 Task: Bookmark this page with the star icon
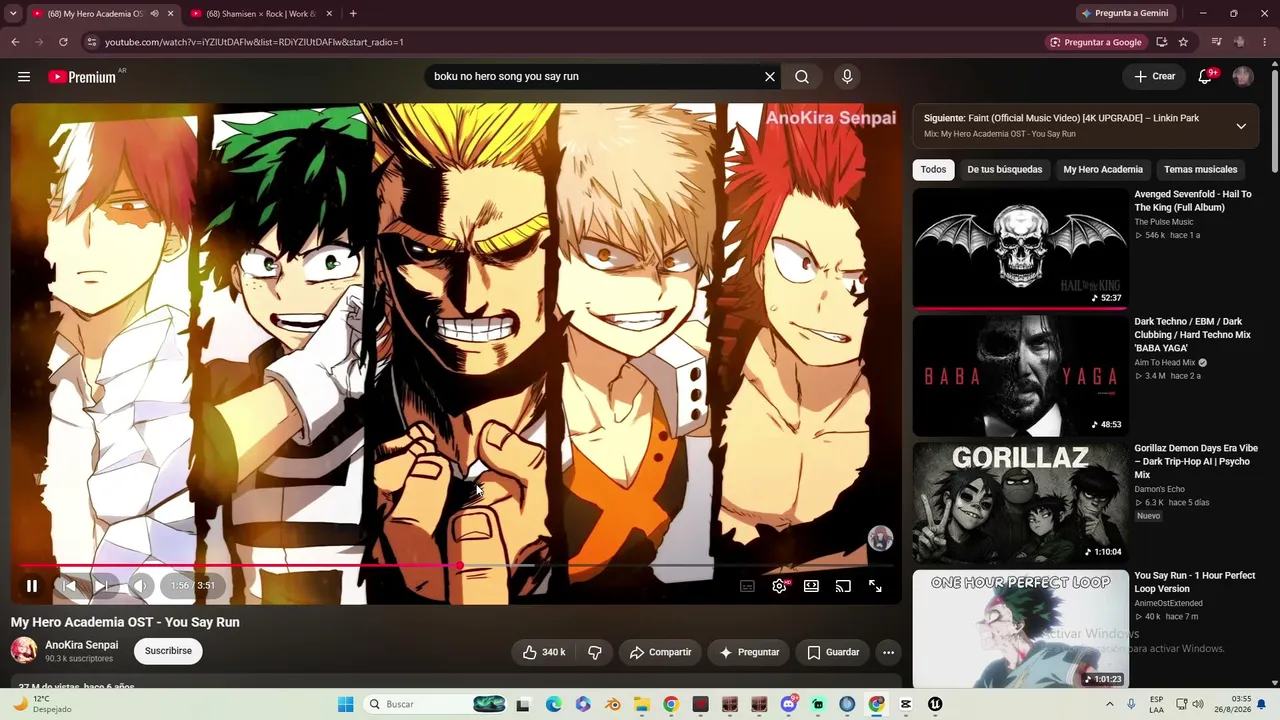pos(1183,42)
